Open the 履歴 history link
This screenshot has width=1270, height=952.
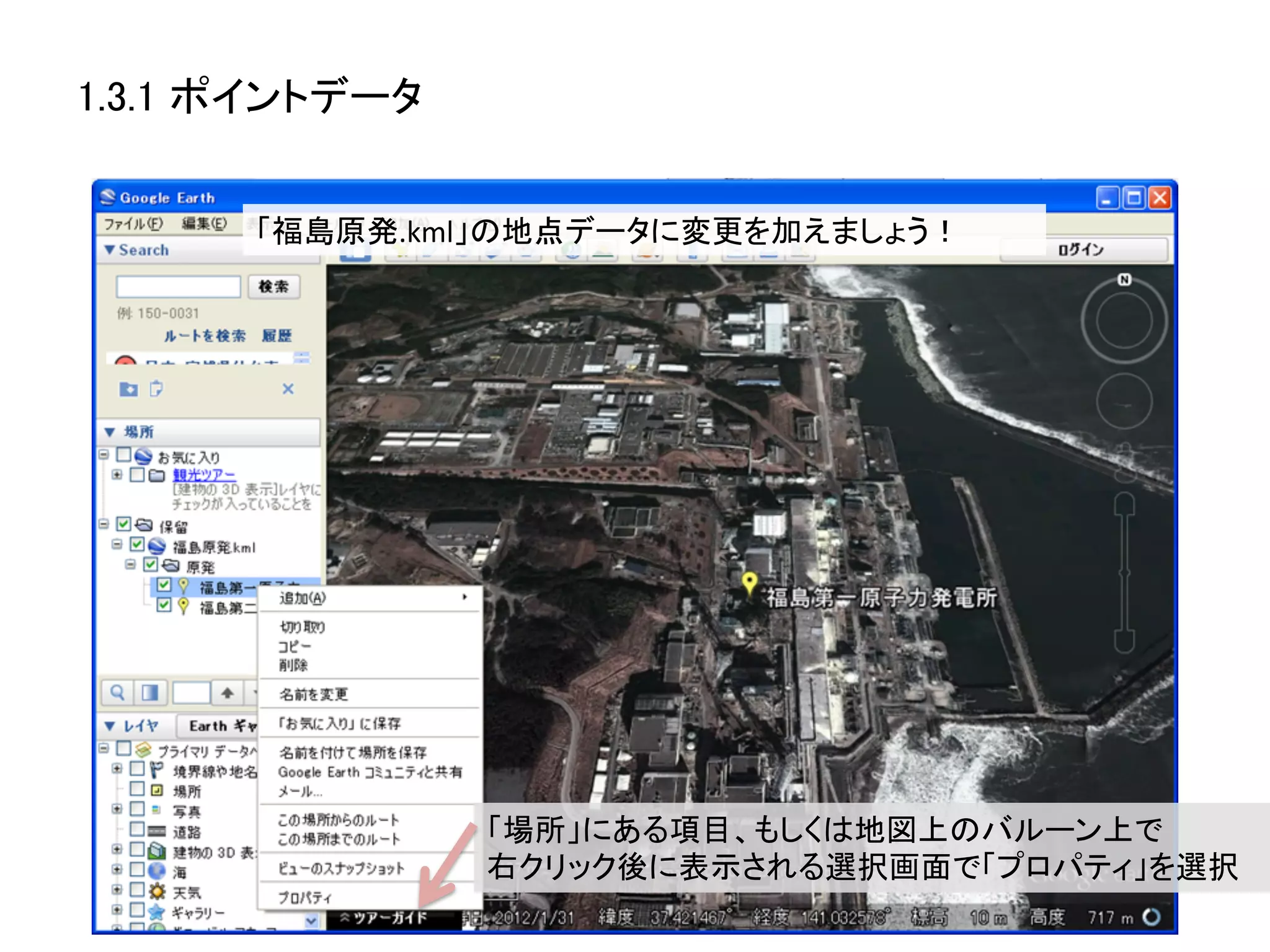(x=277, y=336)
